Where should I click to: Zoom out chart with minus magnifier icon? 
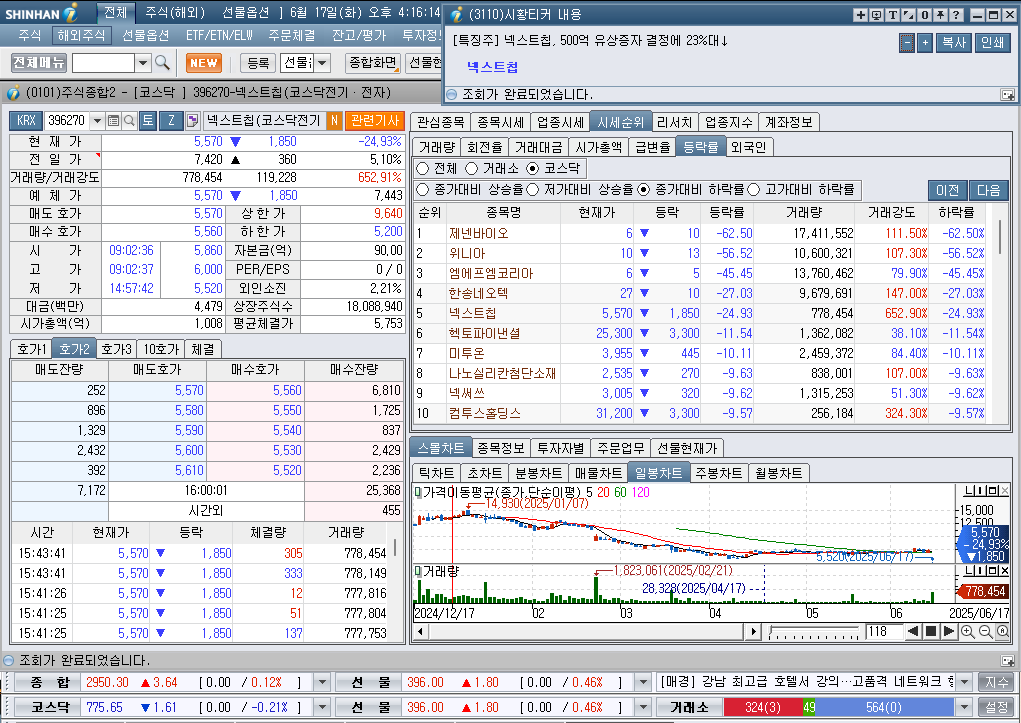[985, 631]
